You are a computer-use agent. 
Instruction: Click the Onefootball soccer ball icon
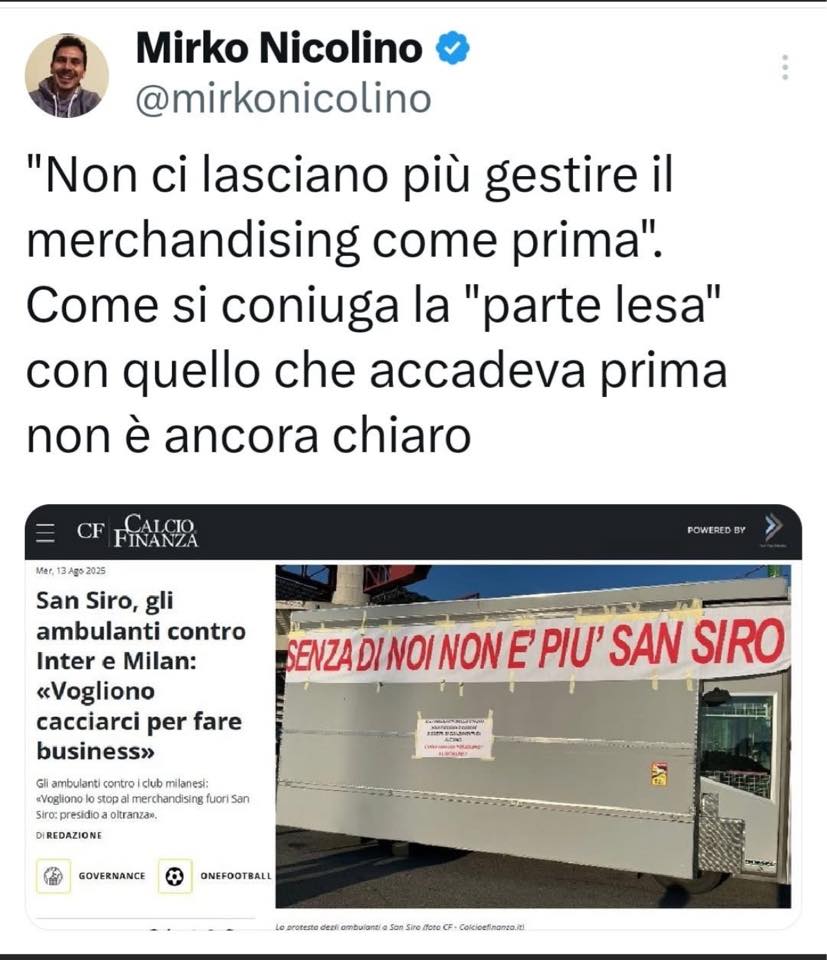pyautogui.click(x=175, y=876)
